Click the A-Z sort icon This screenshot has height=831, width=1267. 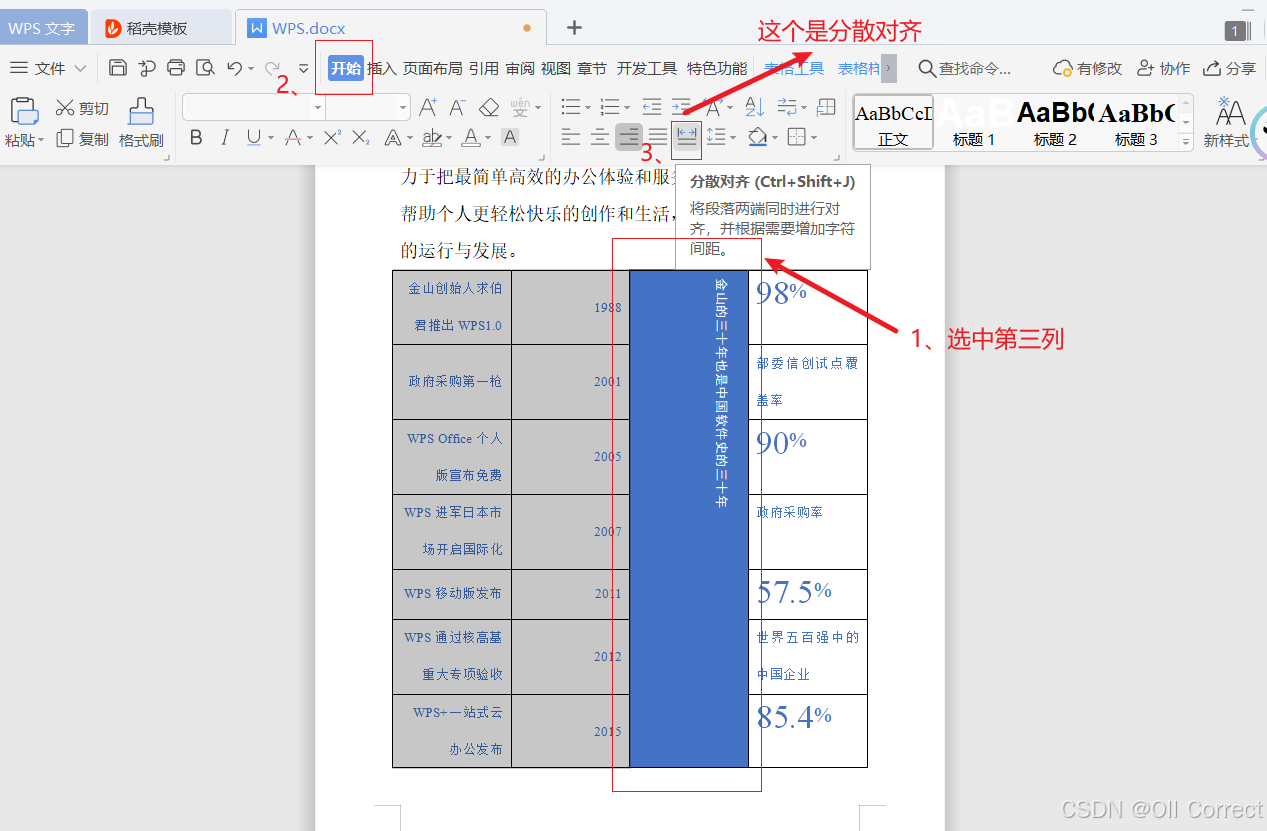757,107
